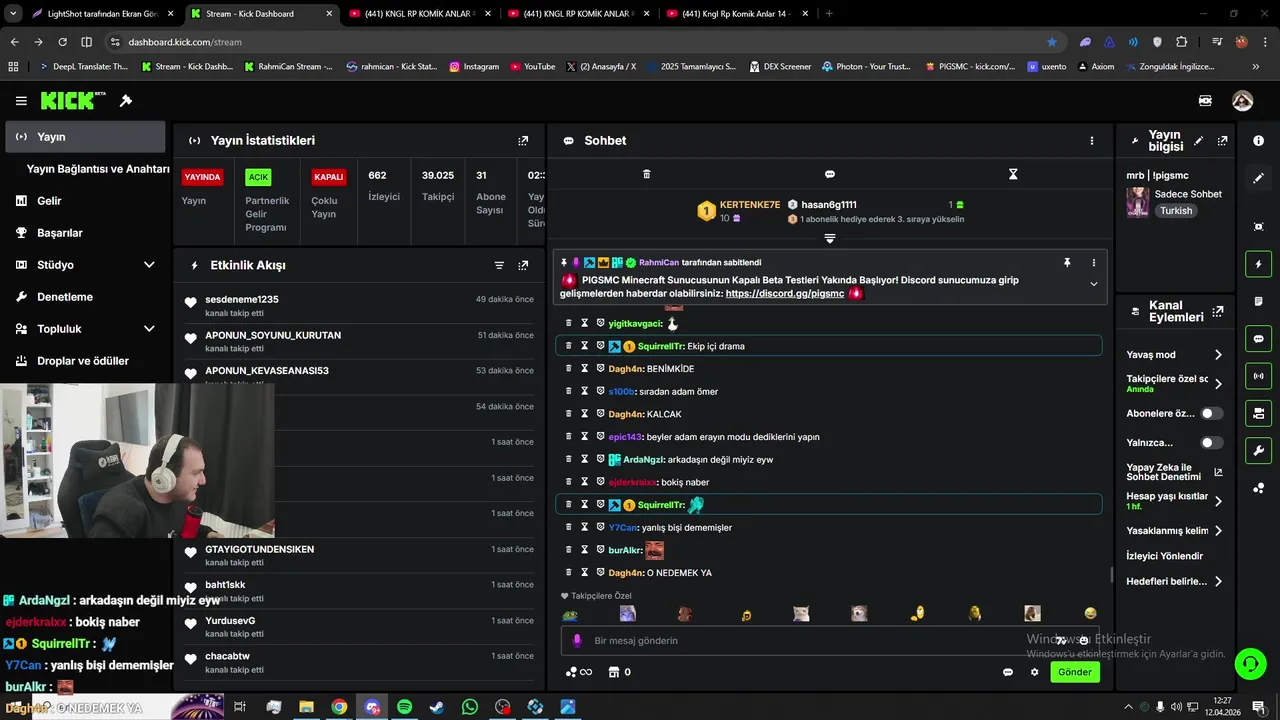This screenshot has height=720, width=1280.
Task: Click İzleyici Yönlendir action
Action: pyautogui.click(x=1164, y=556)
